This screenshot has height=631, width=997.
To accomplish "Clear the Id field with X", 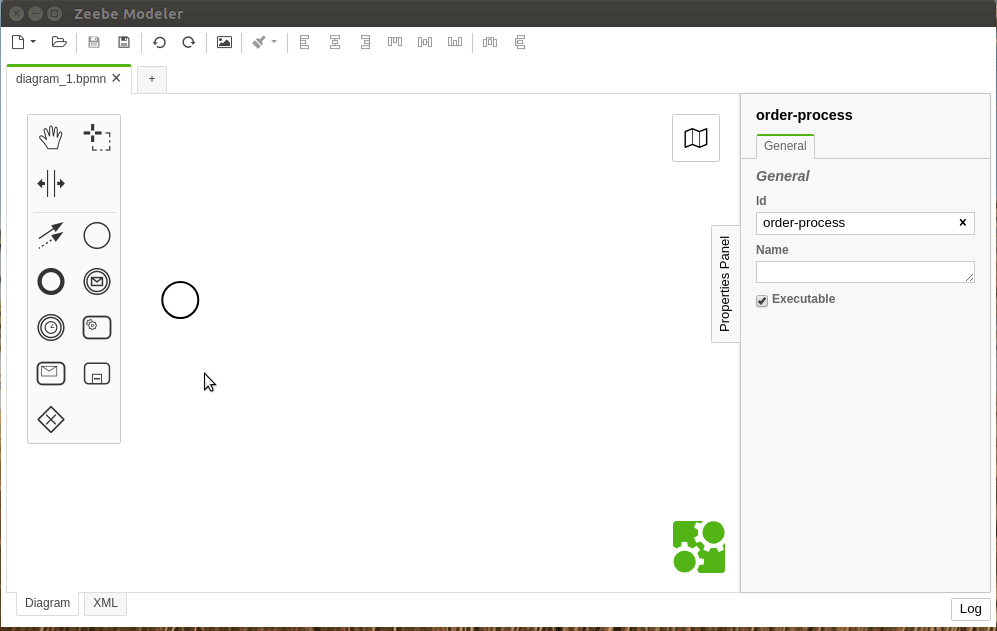I will tap(963, 223).
